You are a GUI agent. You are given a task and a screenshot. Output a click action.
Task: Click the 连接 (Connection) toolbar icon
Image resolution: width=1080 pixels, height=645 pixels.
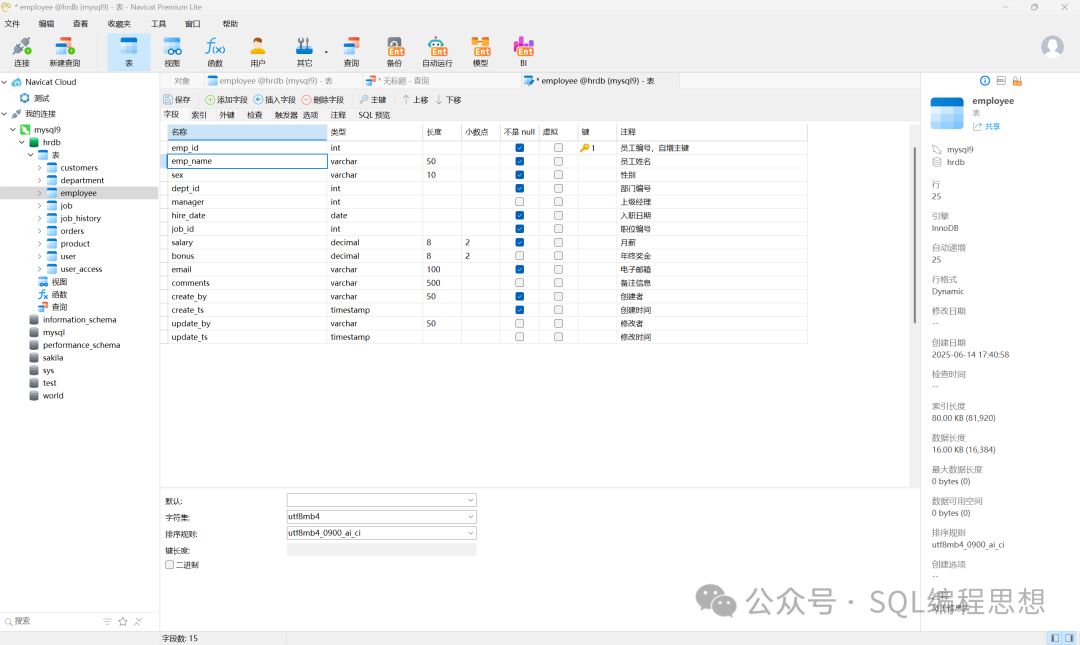(x=21, y=51)
